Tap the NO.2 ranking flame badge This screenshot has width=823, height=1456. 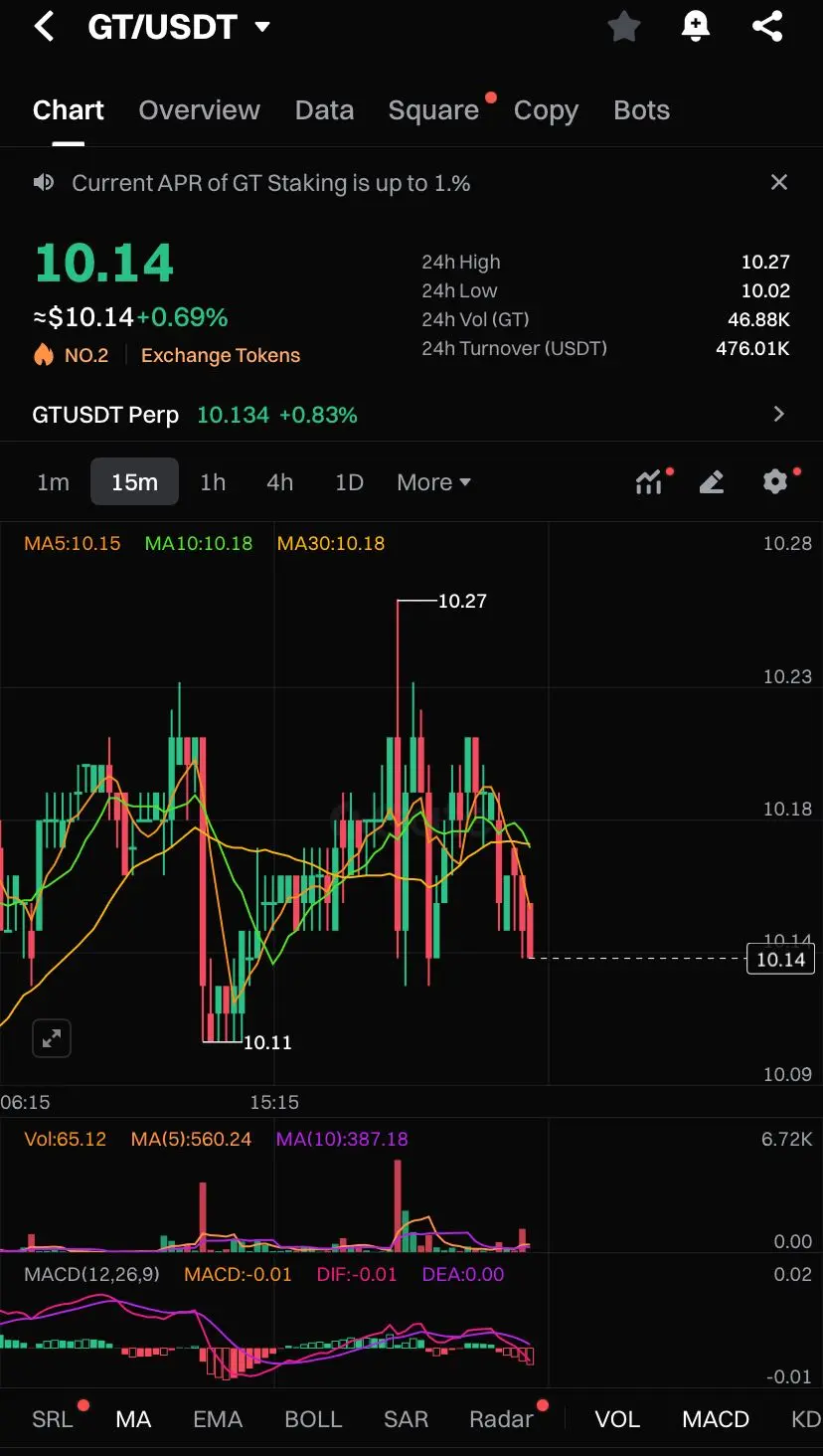71,355
